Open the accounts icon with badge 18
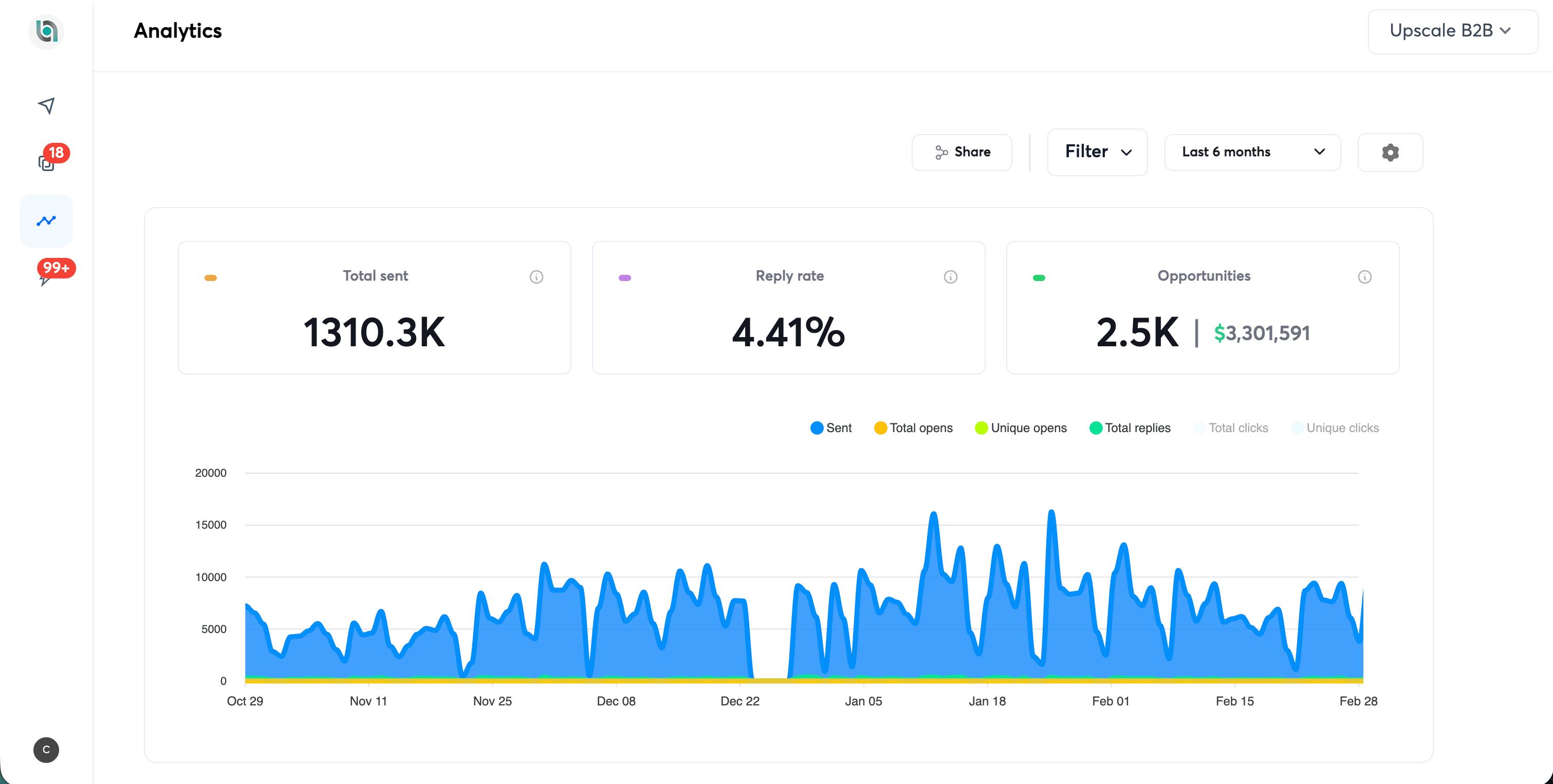 [x=46, y=162]
